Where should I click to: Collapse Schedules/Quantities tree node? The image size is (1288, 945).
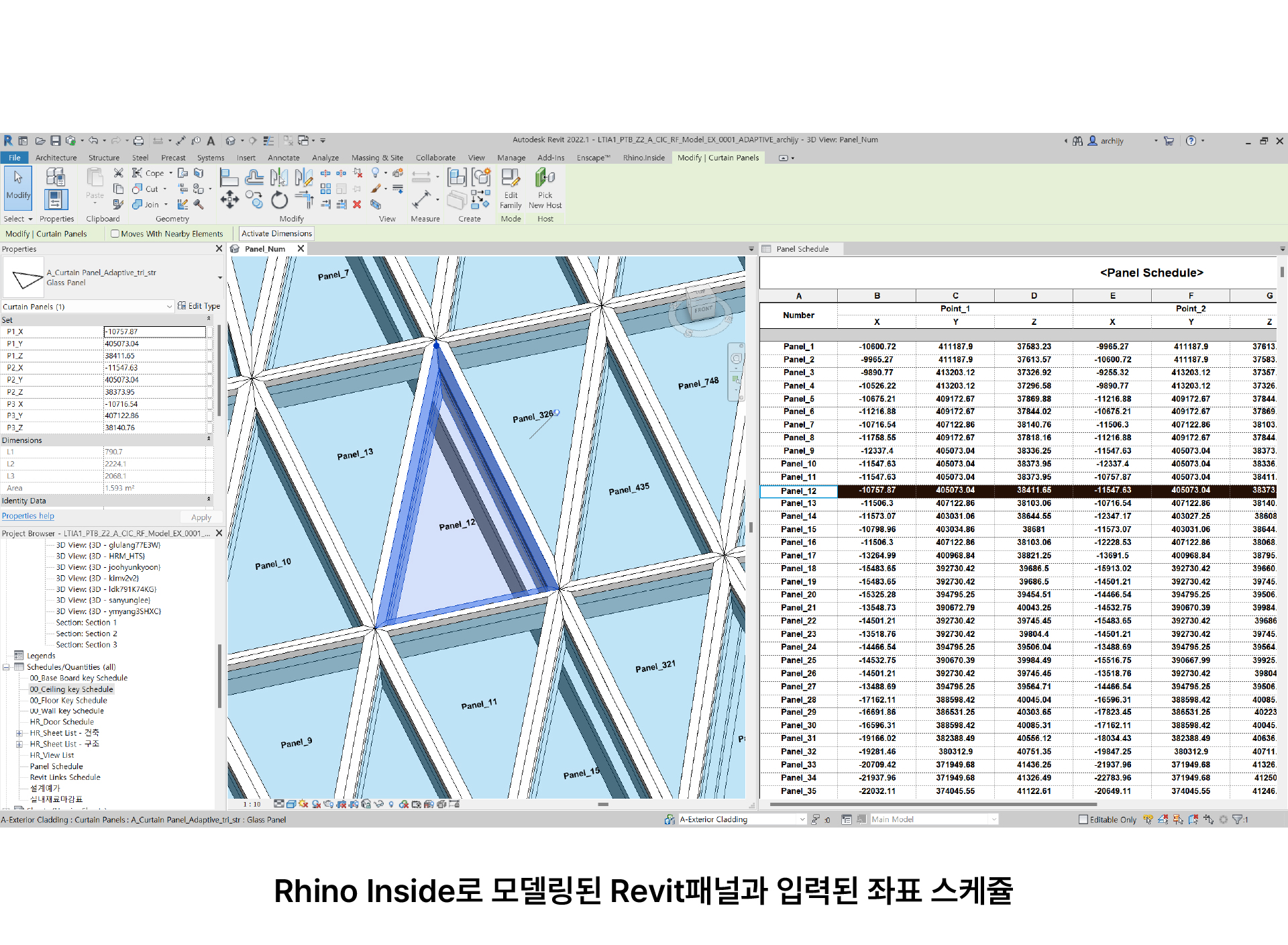[6, 667]
